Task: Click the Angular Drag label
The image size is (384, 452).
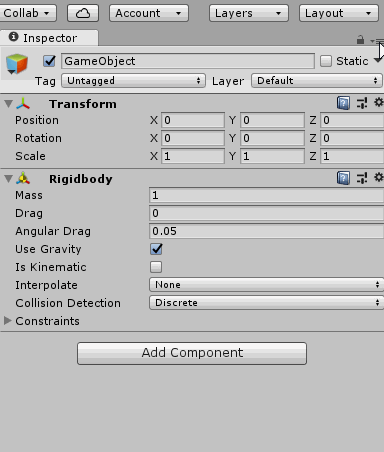Action: 53,231
